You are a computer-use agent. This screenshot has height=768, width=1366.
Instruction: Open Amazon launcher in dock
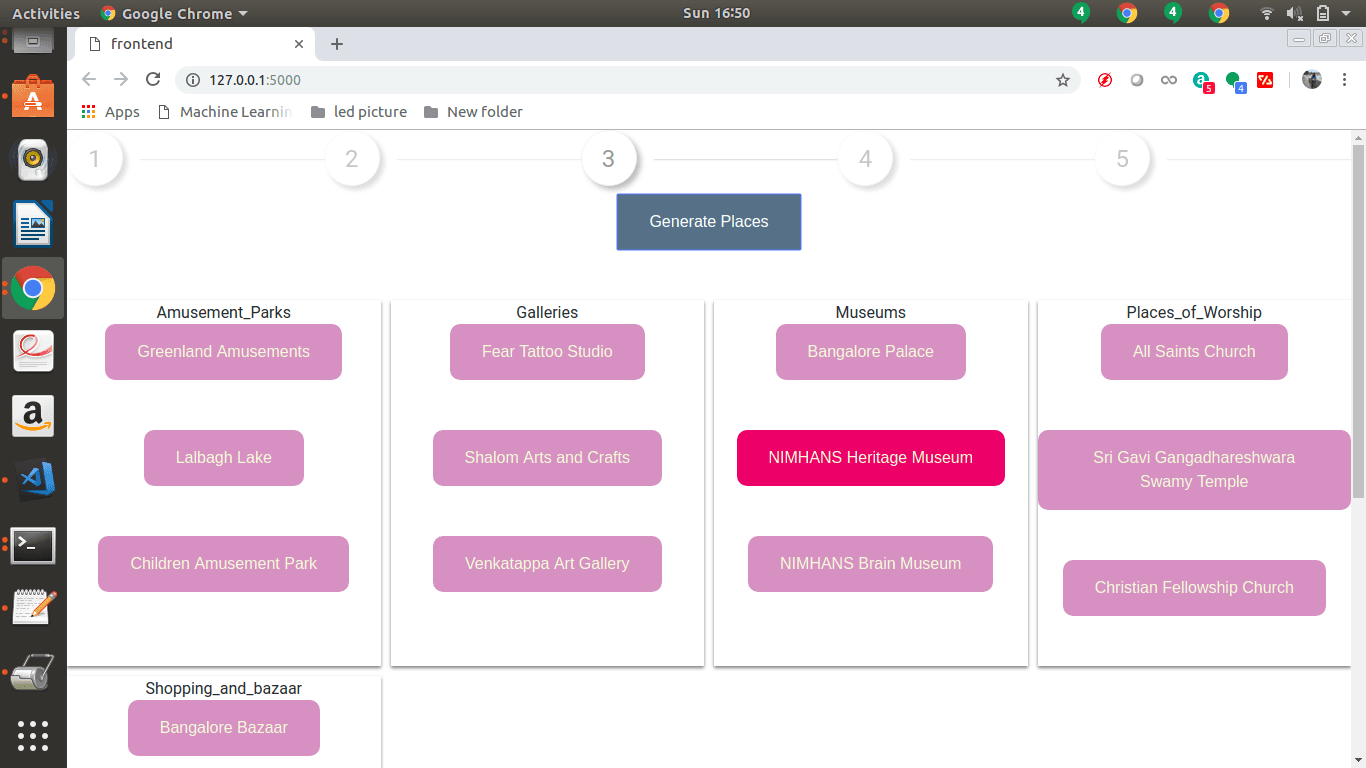click(33, 416)
